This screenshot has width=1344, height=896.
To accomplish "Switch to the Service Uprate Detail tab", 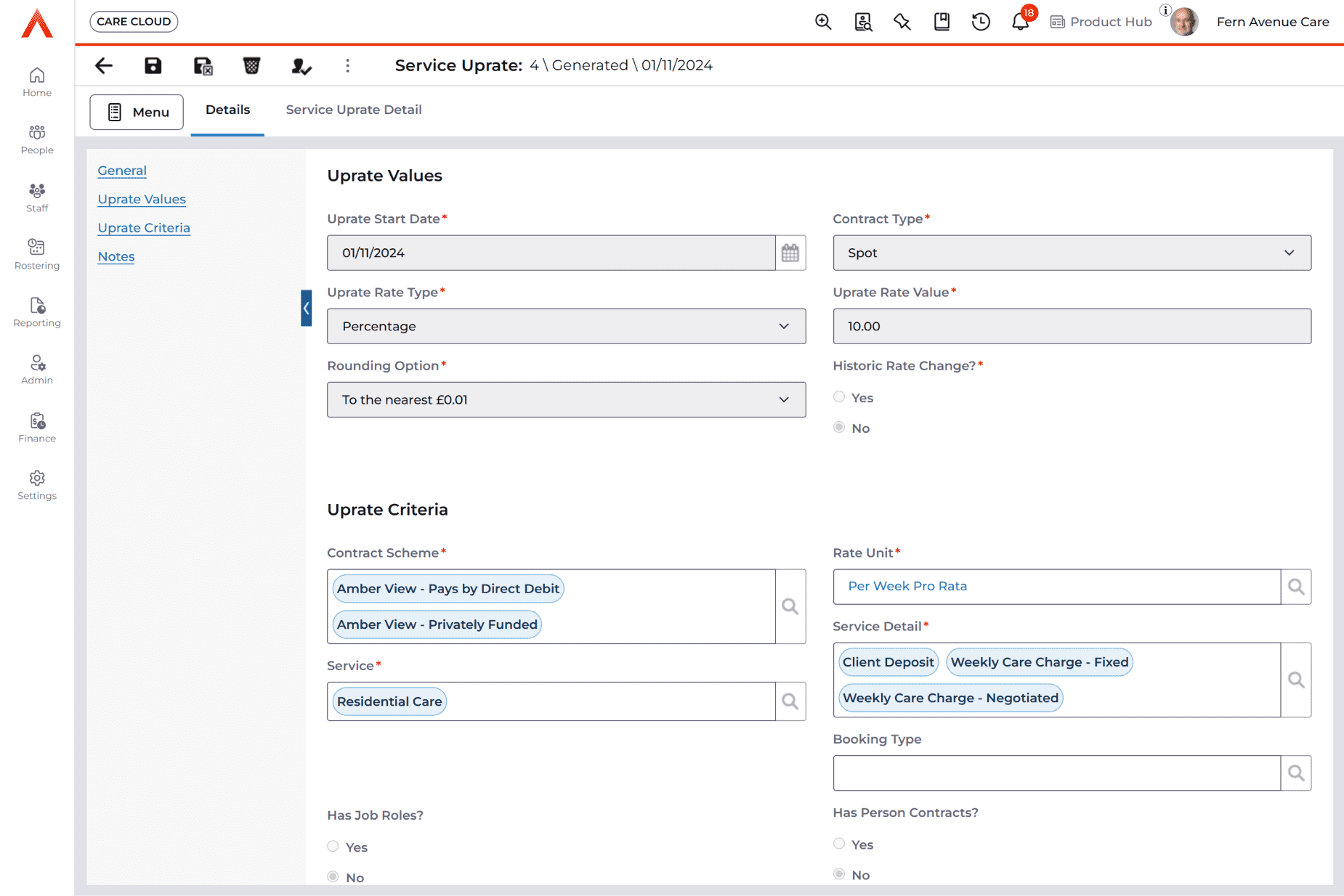I will [x=354, y=110].
